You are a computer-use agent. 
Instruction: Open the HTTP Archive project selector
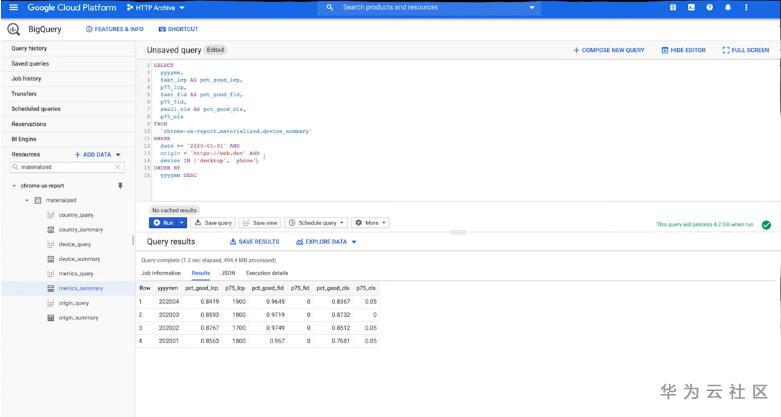[155, 7]
